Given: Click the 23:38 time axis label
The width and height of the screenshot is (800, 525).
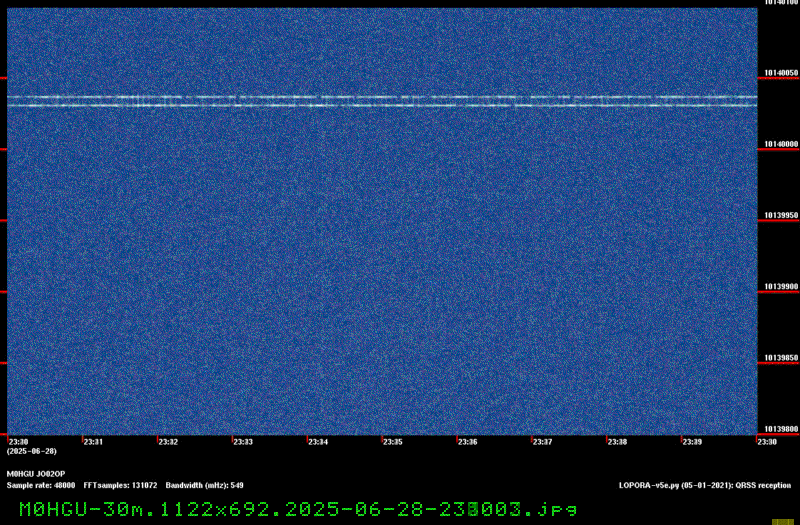Looking at the screenshot, I should tap(617, 442).
